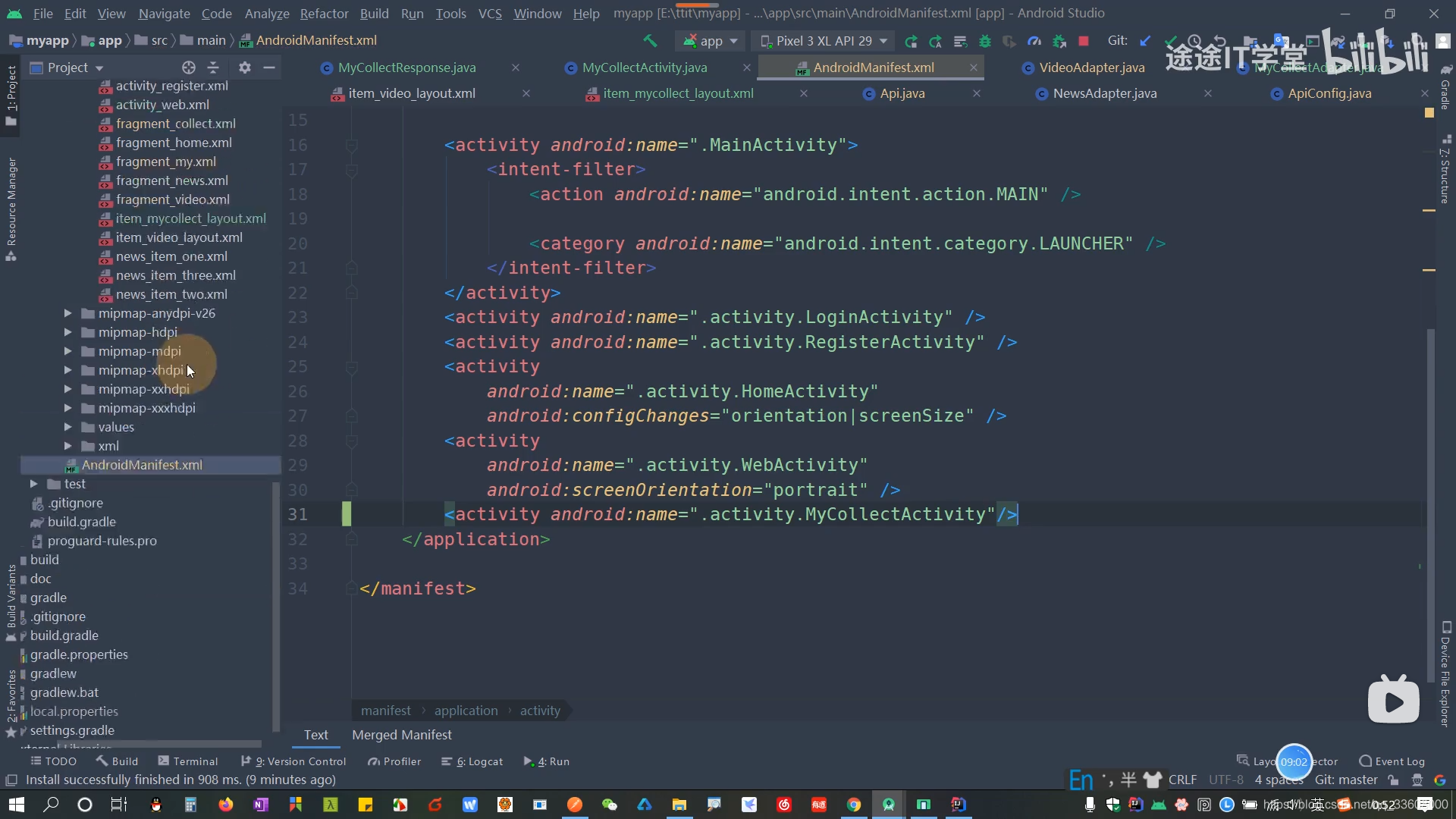Screen dimensions: 1456x819
Task: Click the Attach Debugger to process icon
Action: [1059, 41]
